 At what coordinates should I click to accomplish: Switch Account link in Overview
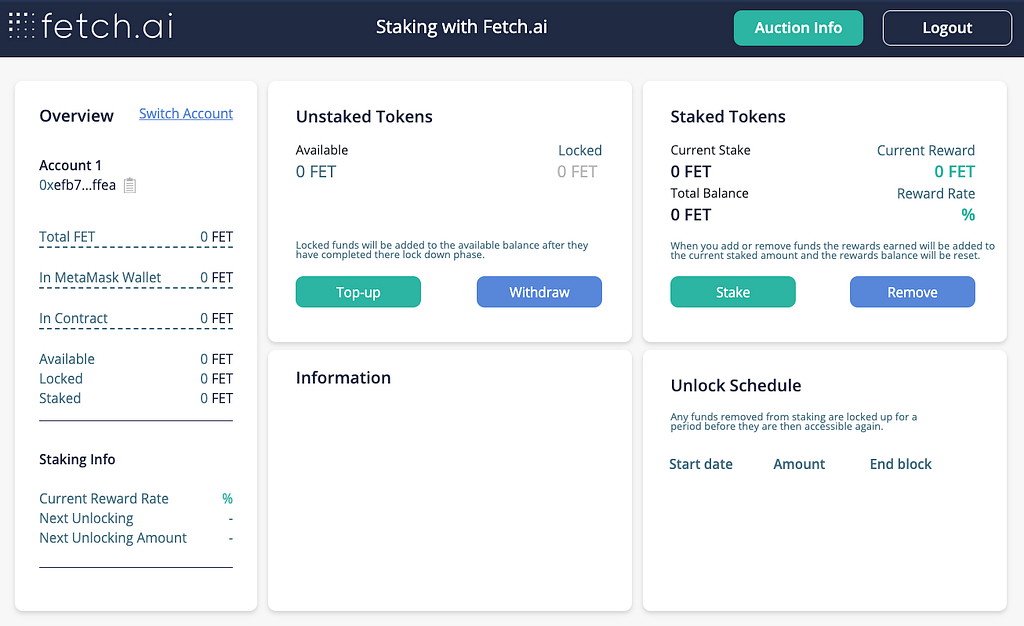coord(186,114)
